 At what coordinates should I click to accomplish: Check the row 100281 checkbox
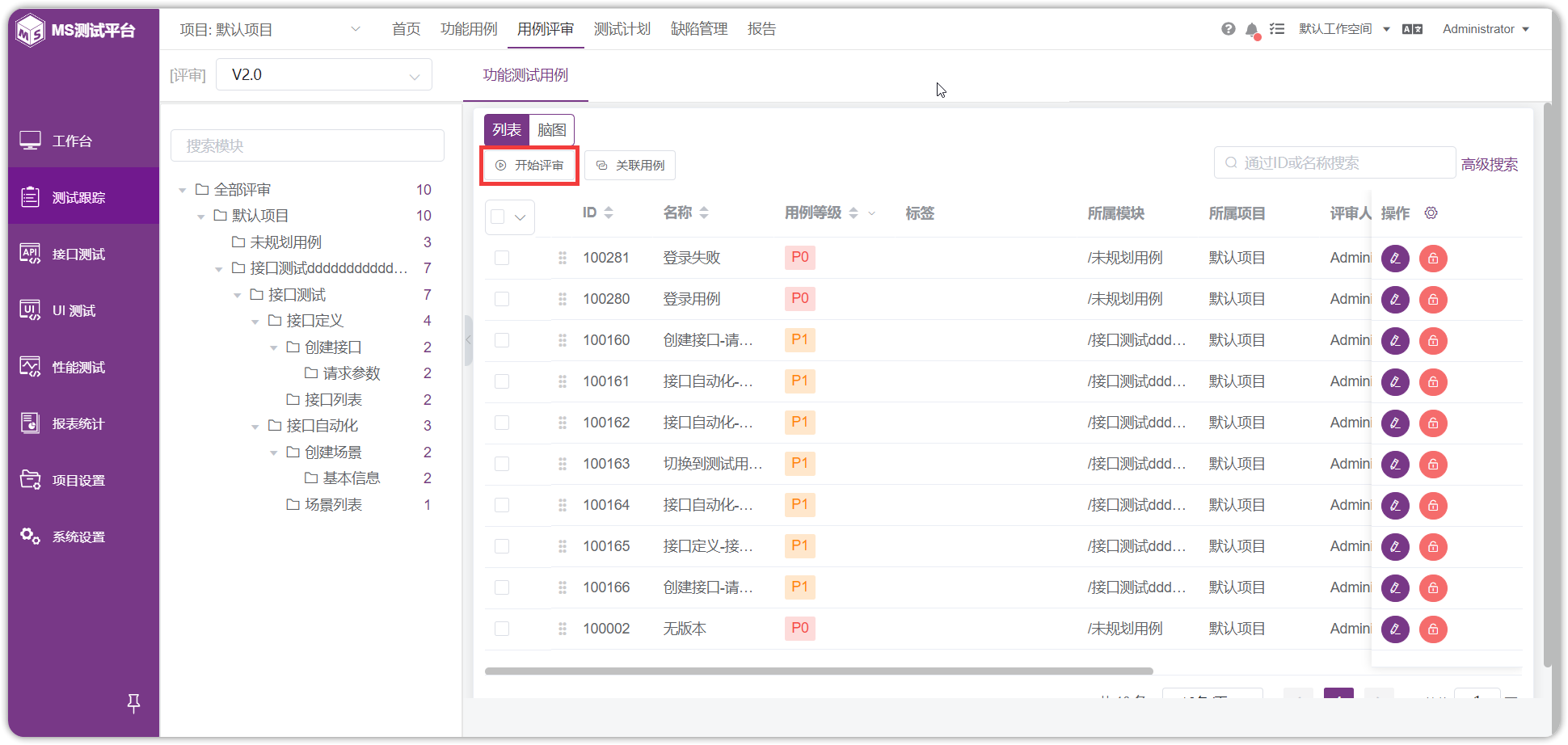[502, 258]
